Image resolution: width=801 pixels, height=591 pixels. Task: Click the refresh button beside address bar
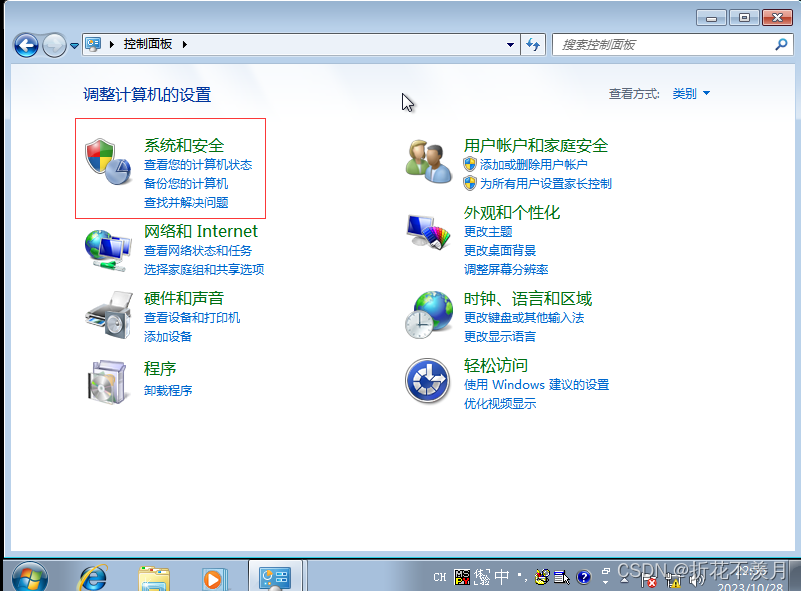(533, 44)
